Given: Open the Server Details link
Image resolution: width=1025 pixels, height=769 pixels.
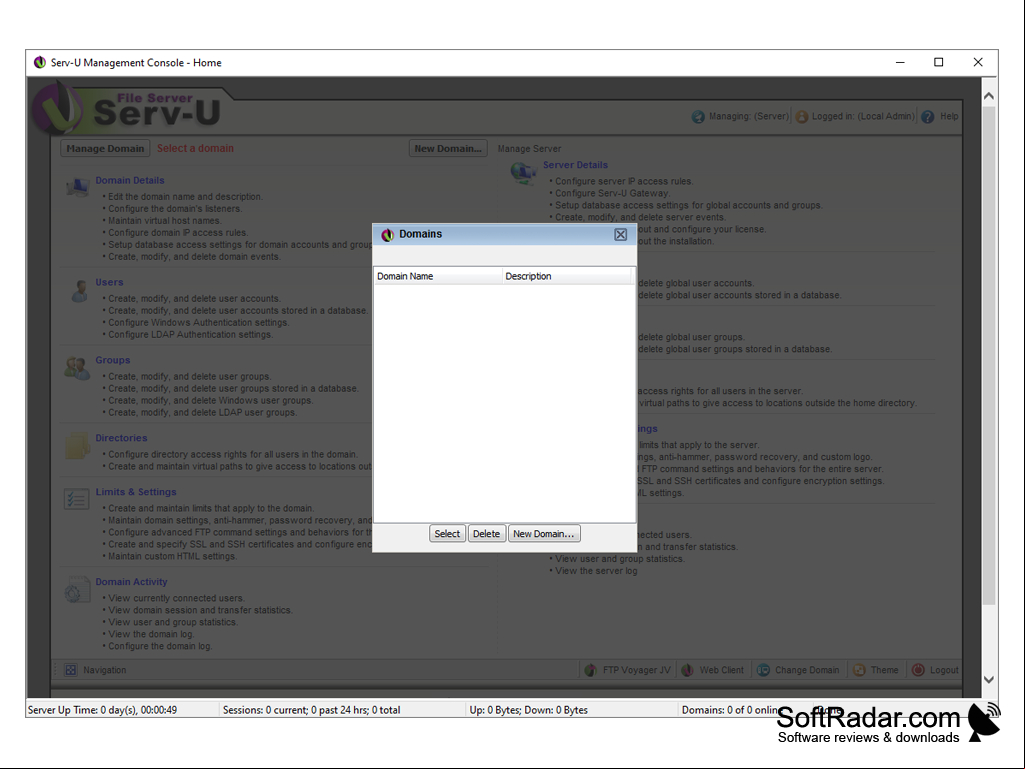Looking at the screenshot, I should pyautogui.click(x=575, y=165).
